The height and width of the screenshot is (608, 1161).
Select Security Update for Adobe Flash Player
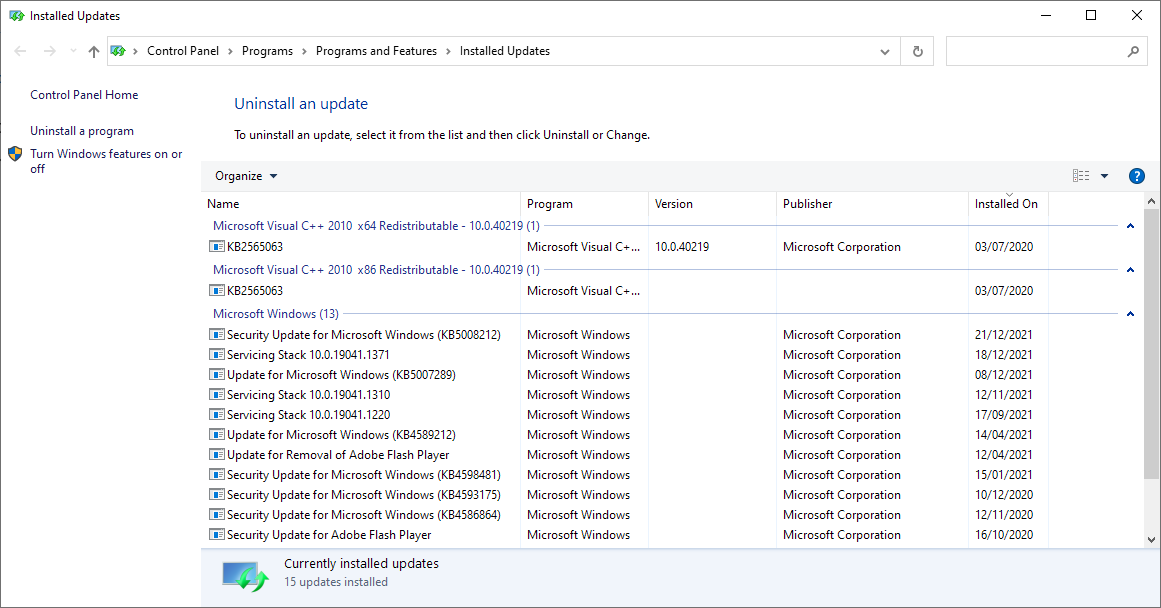pyautogui.click(x=329, y=535)
